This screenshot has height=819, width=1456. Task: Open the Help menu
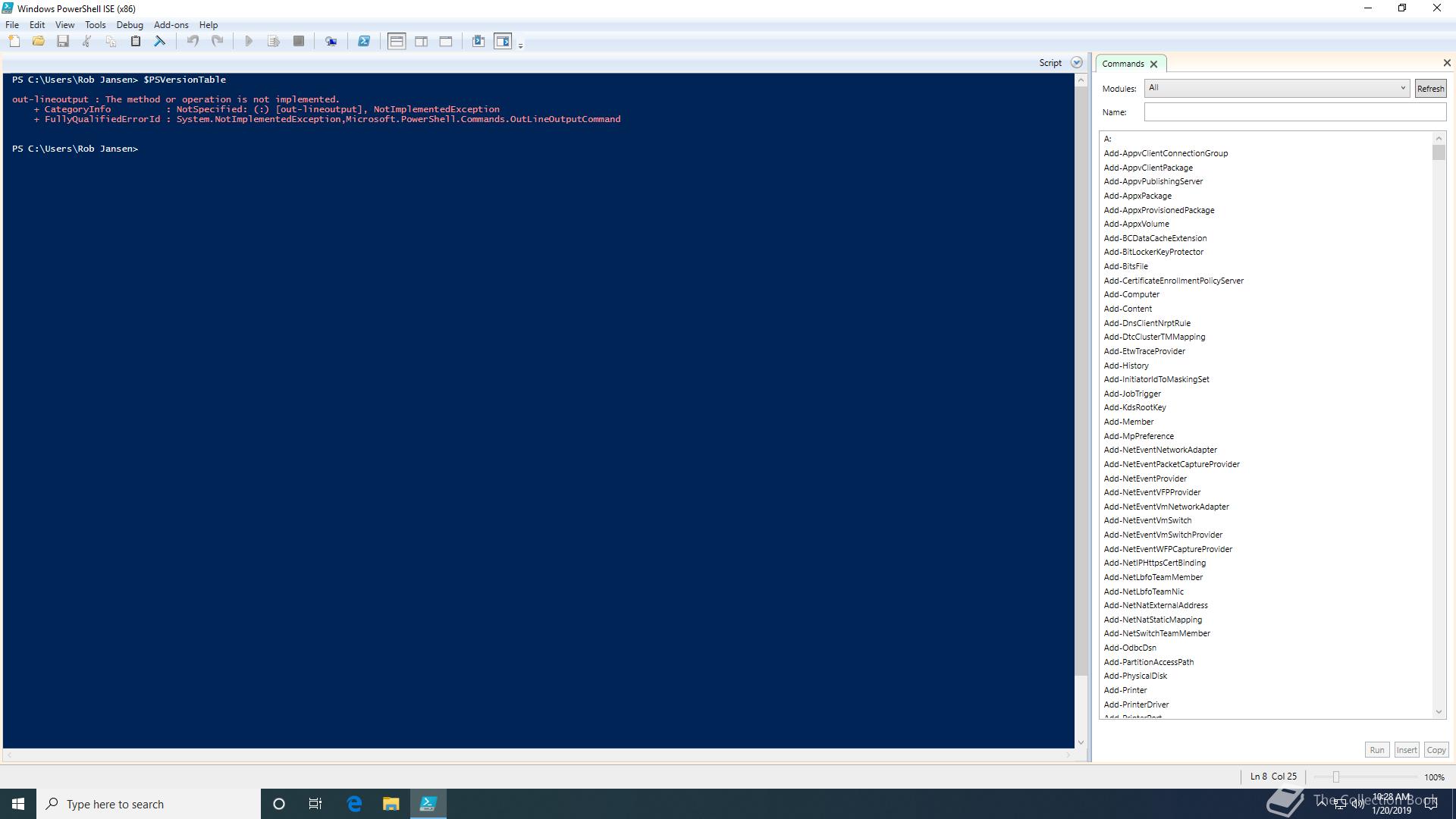point(208,25)
